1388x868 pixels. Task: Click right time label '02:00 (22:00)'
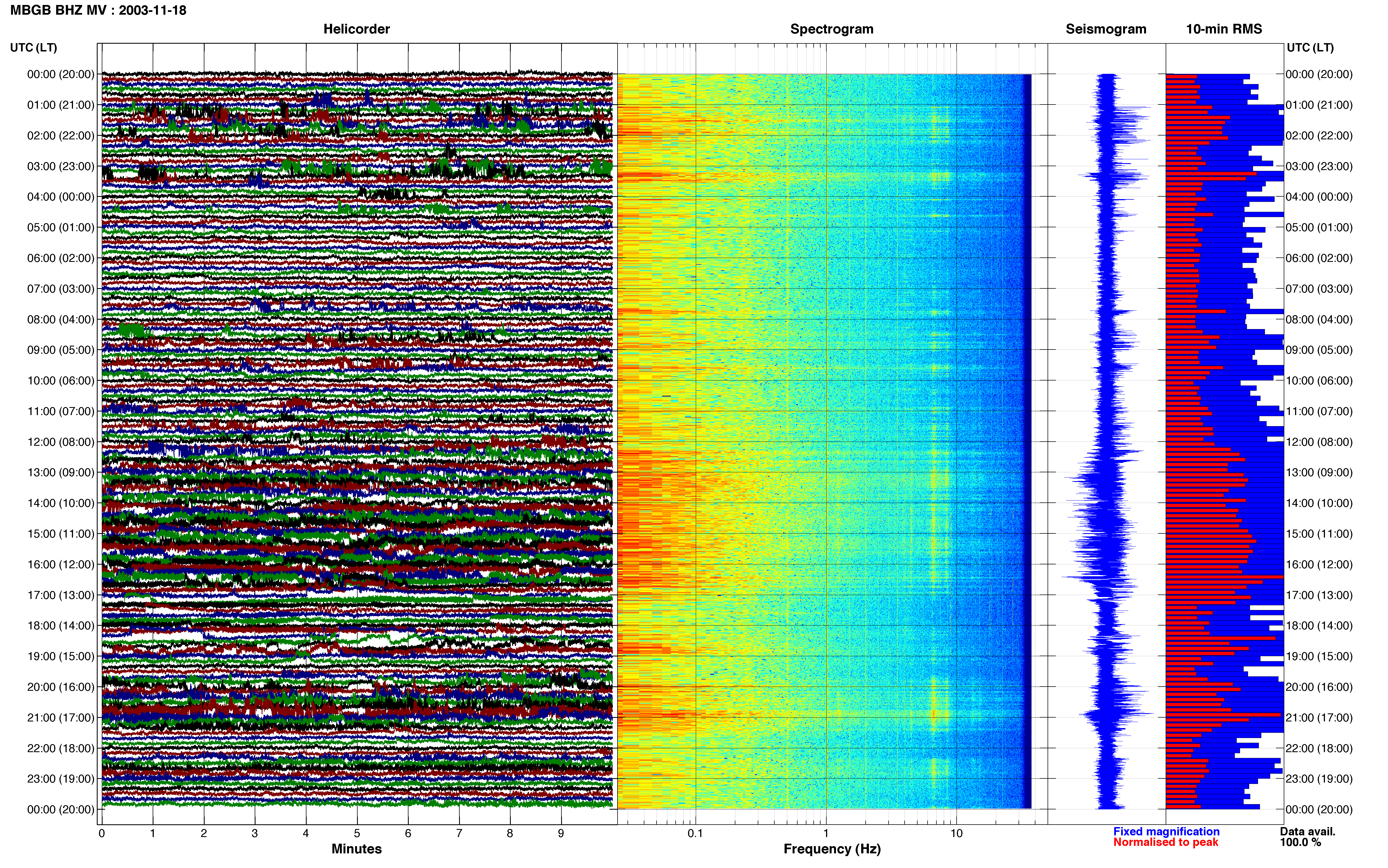point(1319,136)
